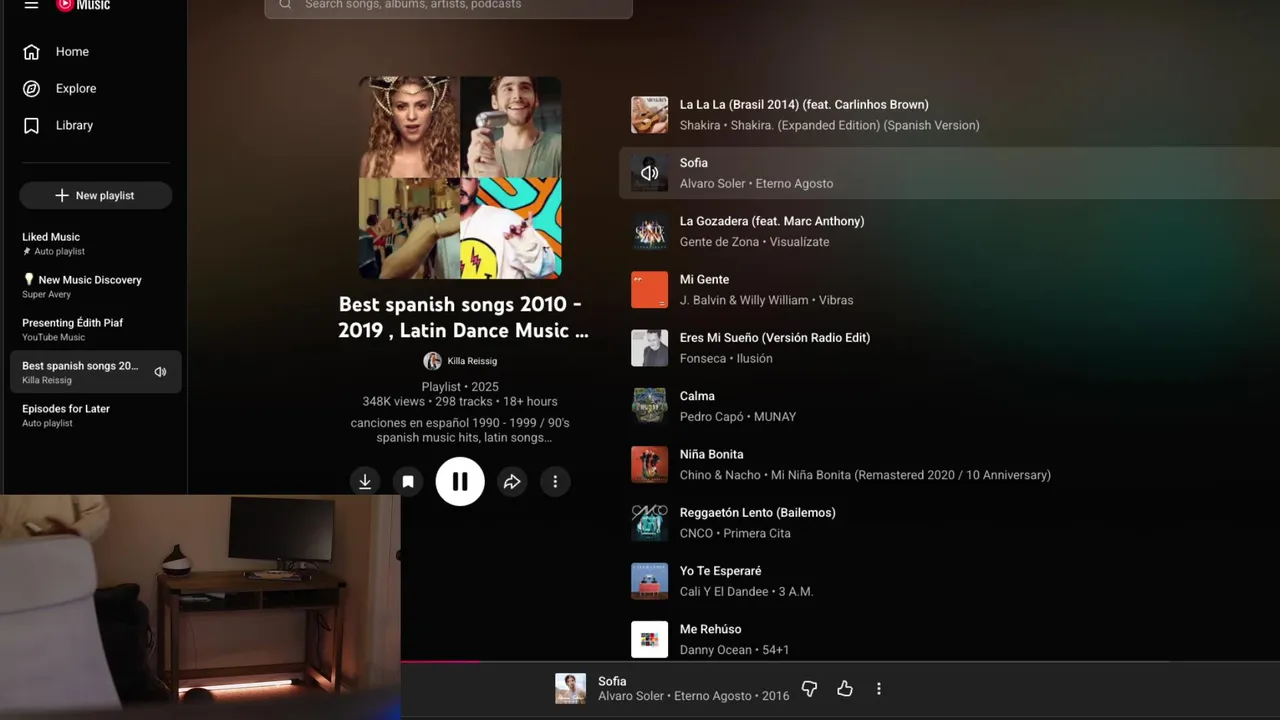Image resolution: width=1280 pixels, height=720 pixels.
Task: Play Reggaetón Lento album thumbnail
Action: (x=649, y=523)
